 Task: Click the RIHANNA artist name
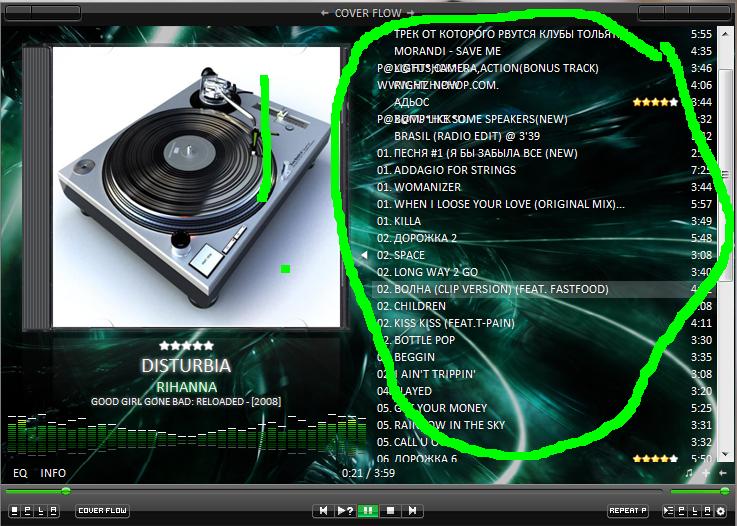[187, 387]
